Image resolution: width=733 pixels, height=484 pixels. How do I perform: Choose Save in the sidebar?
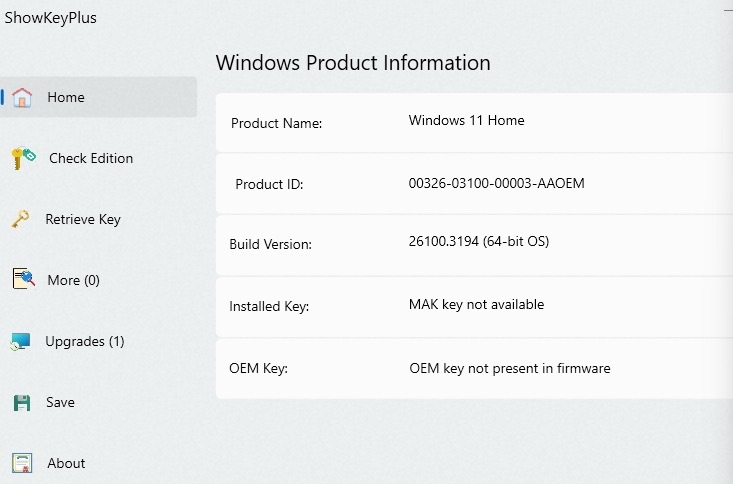click(x=60, y=402)
